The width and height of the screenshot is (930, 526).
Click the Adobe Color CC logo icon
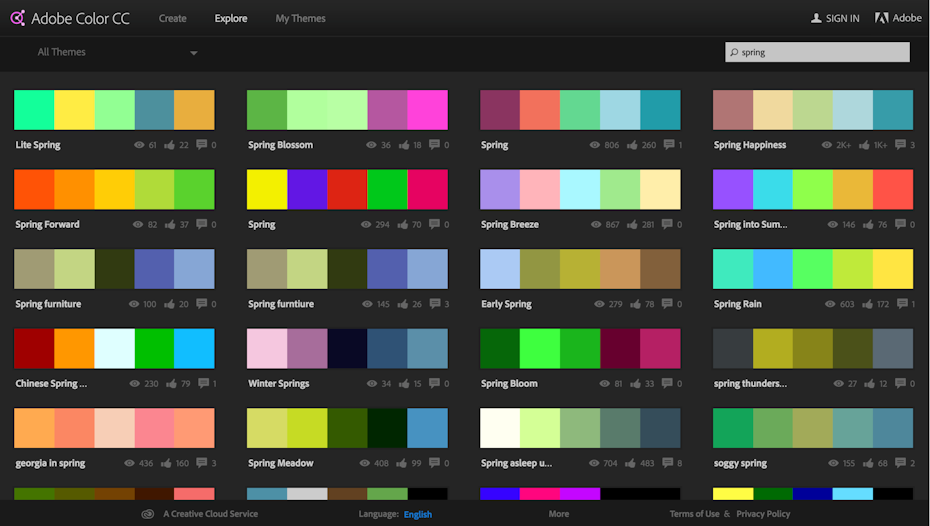[17, 18]
